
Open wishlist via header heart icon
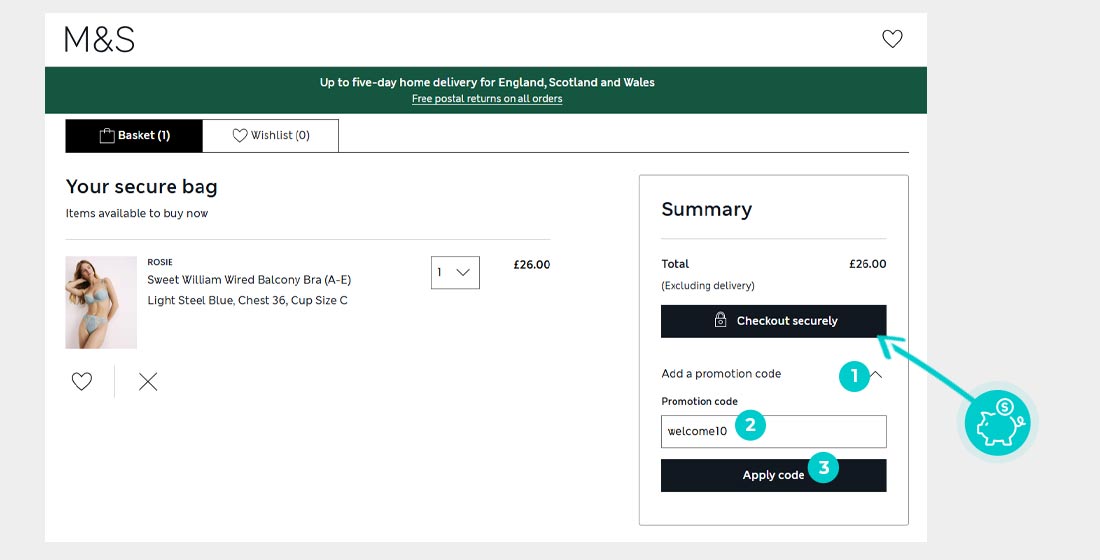892,39
